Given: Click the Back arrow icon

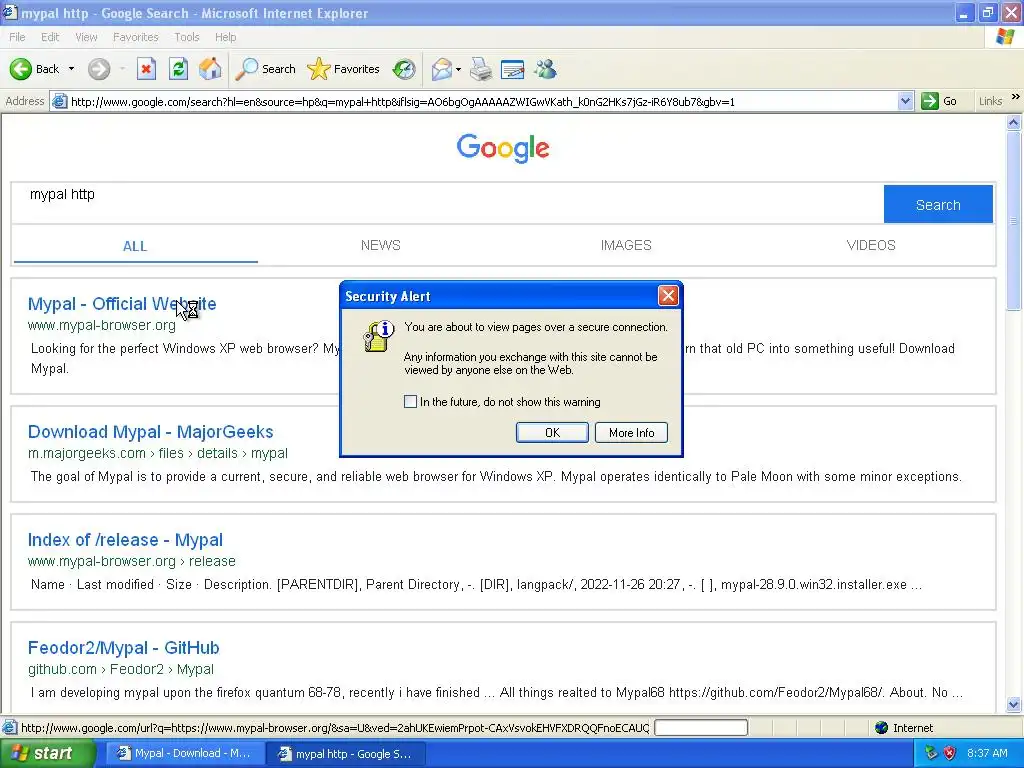Looking at the screenshot, I should click(x=21, y=69).
